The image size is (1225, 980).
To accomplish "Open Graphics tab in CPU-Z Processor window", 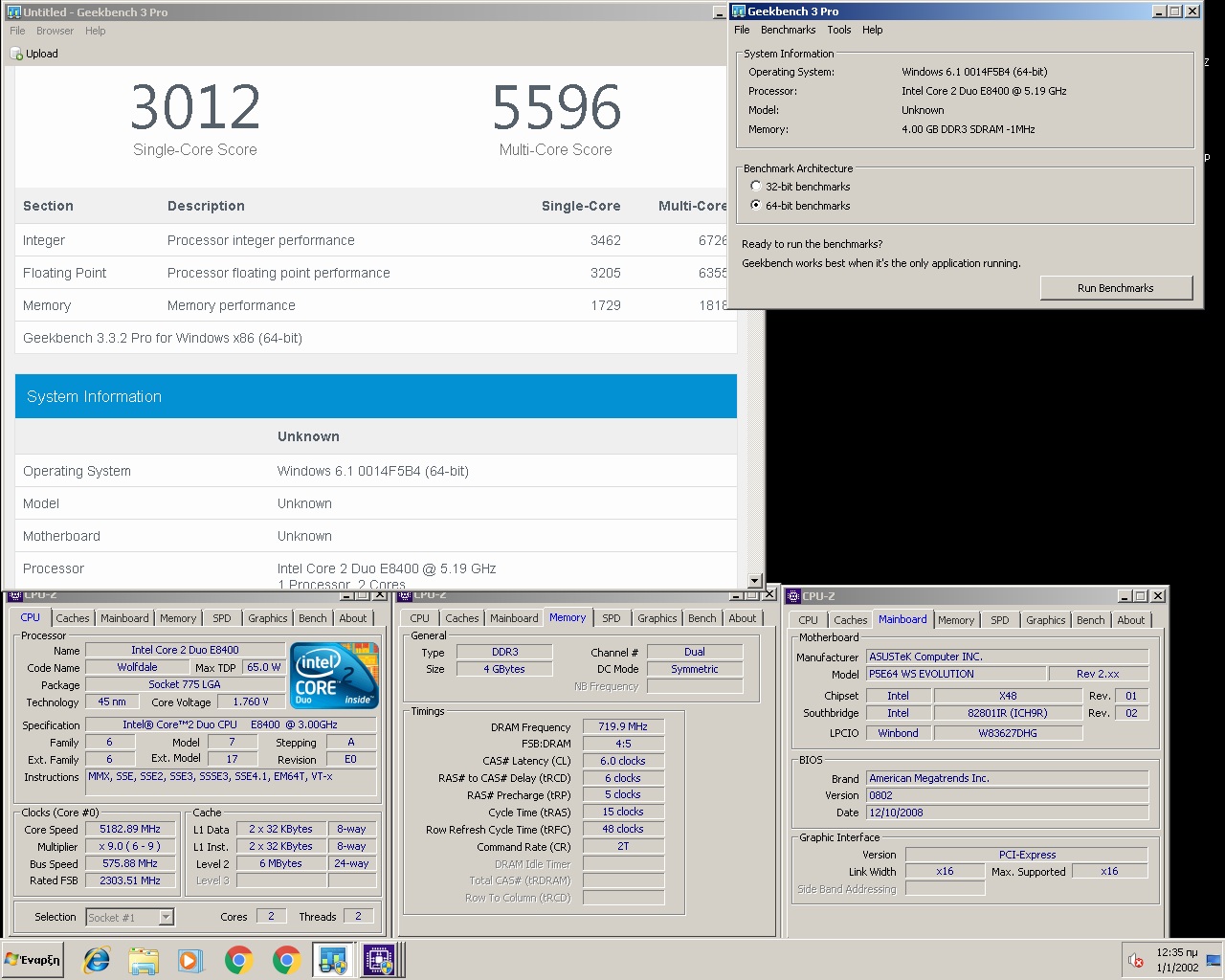I will [x=268, y=618].
